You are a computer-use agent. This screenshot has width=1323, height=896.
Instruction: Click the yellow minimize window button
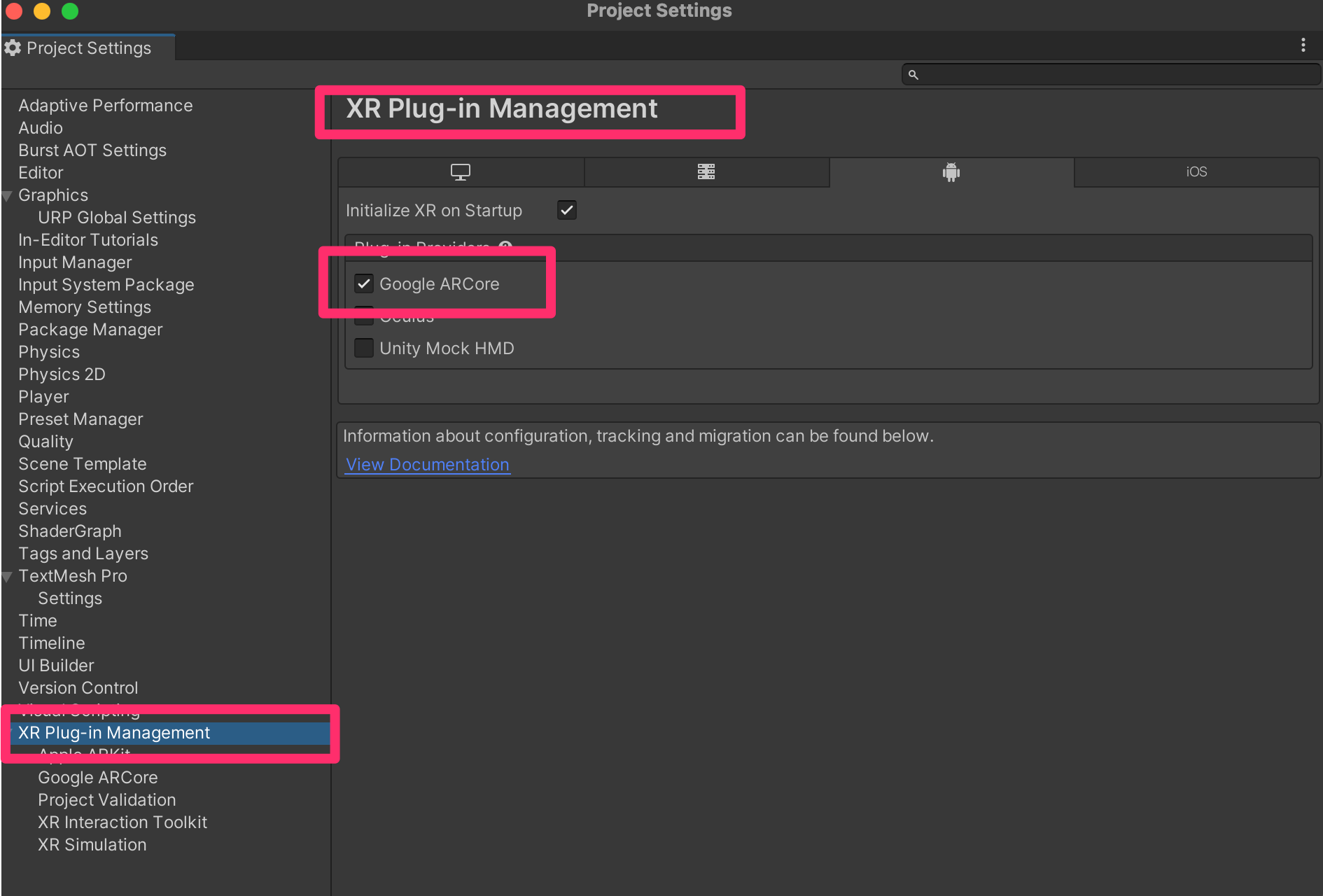42,11
